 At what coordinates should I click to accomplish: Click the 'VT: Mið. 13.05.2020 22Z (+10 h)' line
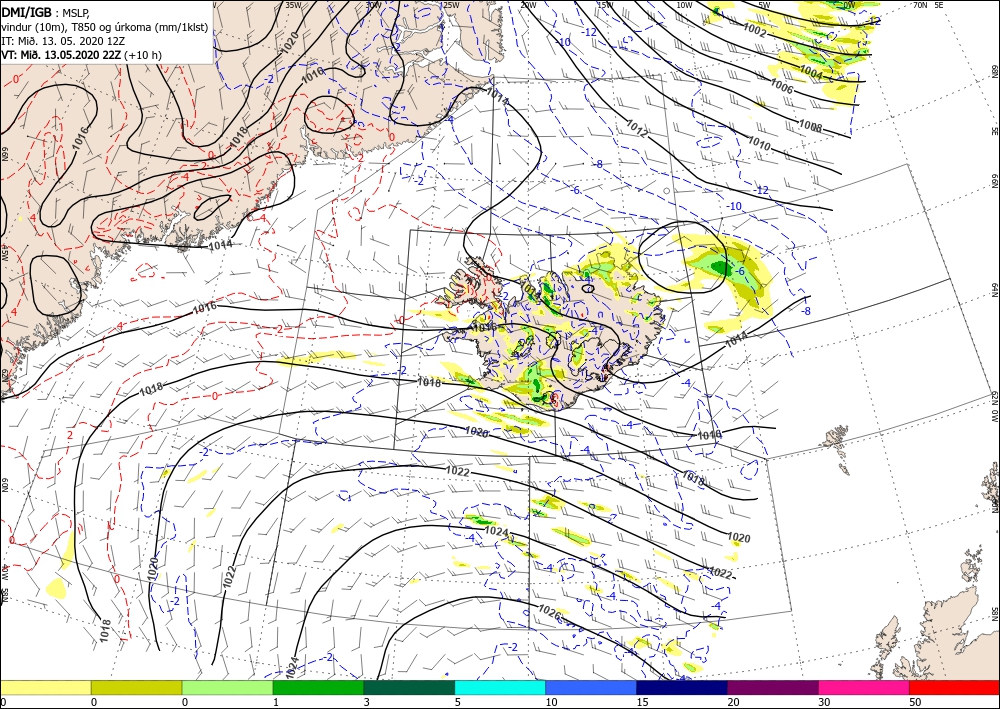click(82, 55)
